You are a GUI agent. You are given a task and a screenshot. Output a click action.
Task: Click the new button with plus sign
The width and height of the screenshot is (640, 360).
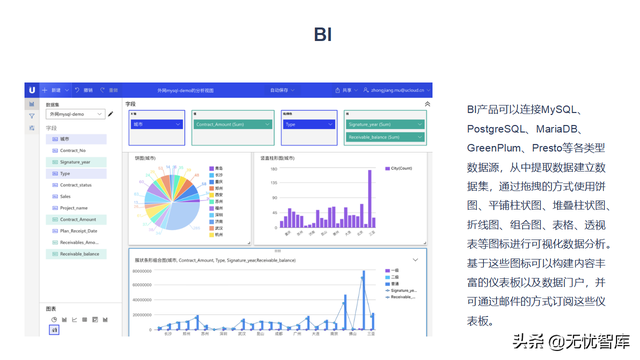(x=55, y=90)
